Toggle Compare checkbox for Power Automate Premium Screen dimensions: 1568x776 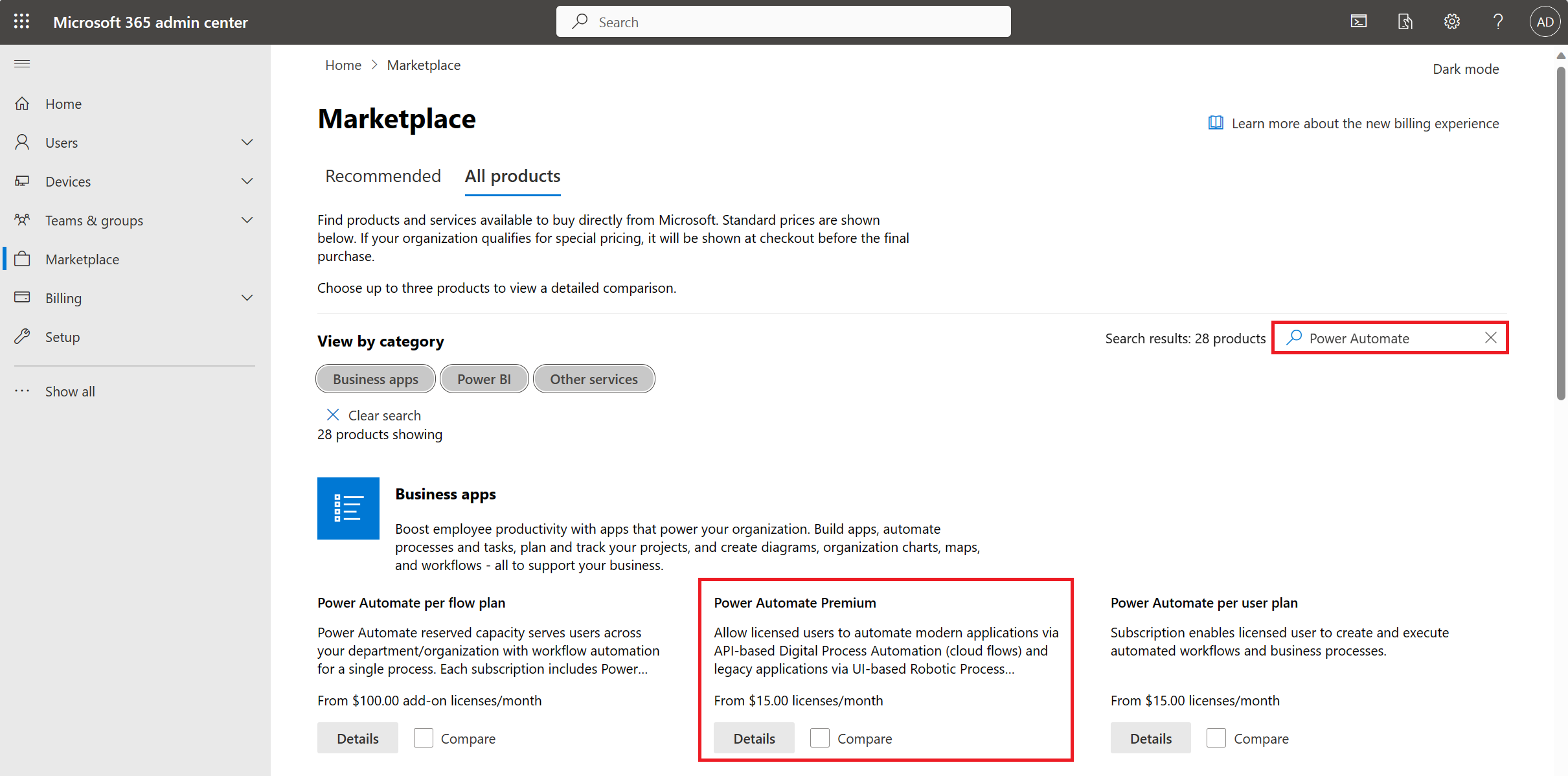click(819, 738)
